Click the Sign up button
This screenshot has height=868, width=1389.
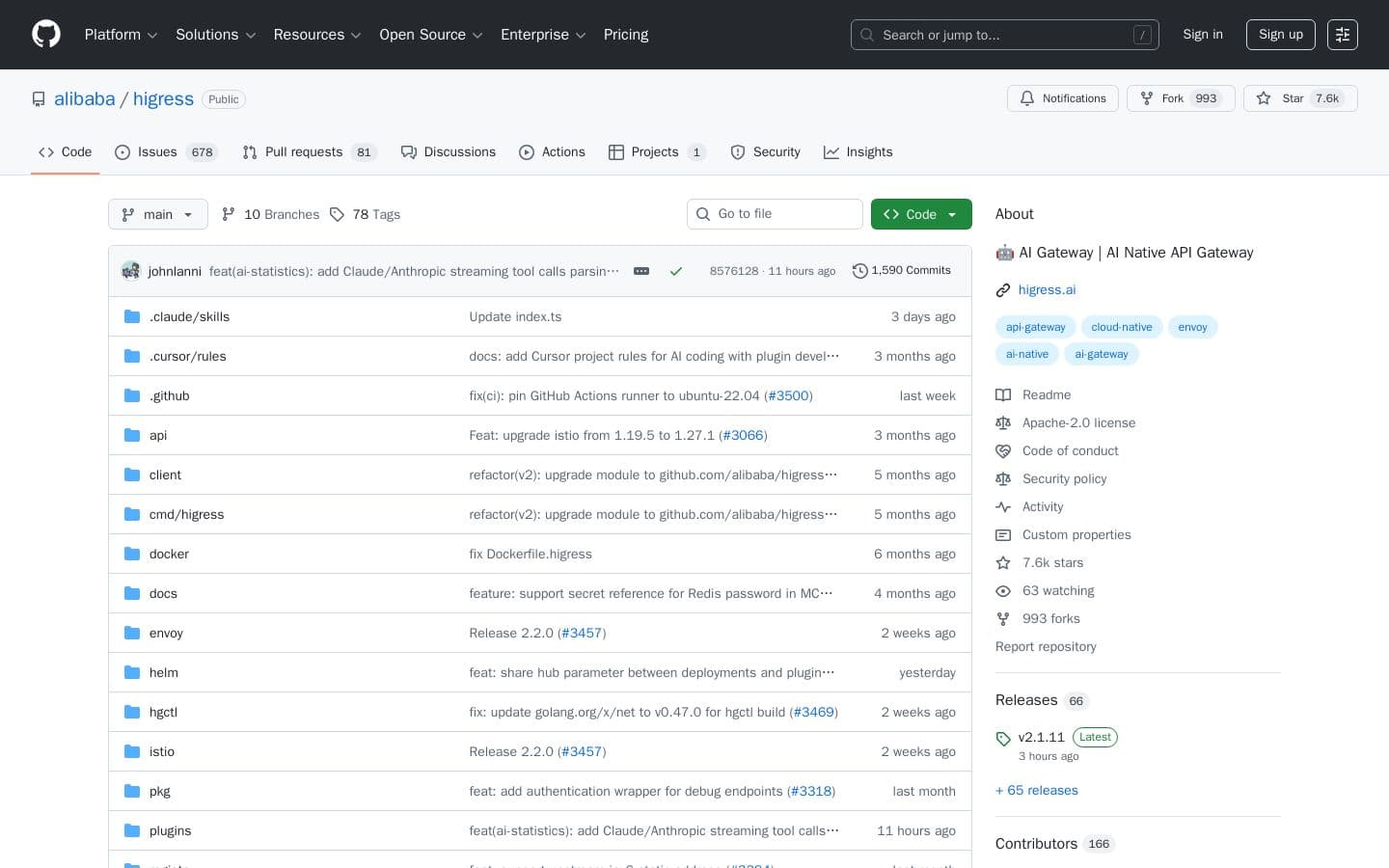tap(1280, 35)
